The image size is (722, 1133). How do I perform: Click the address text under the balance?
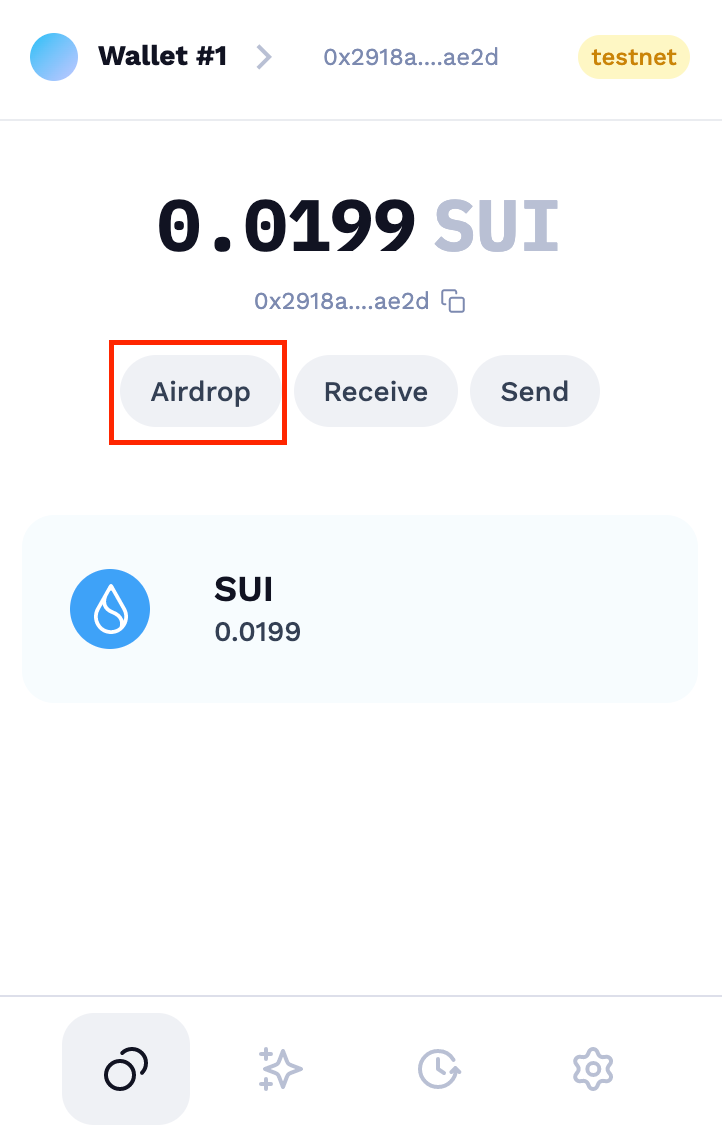(x=341, y=301)
